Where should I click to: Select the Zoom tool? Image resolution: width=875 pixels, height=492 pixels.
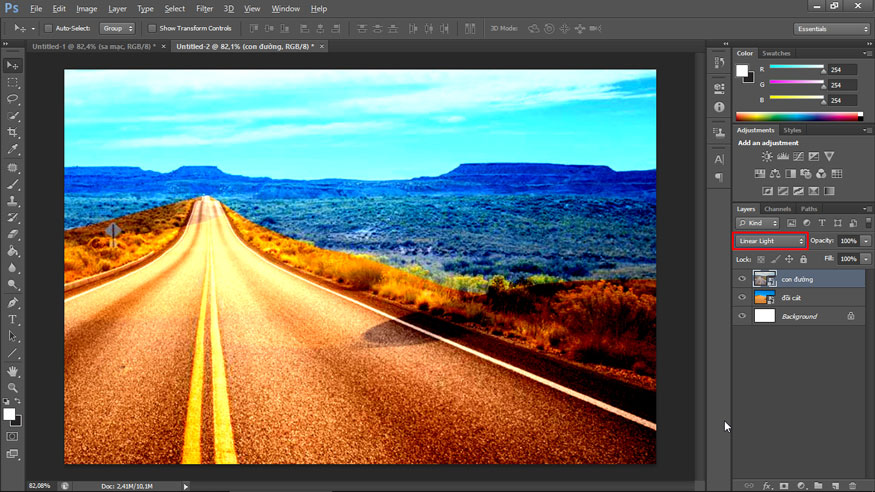pos(13,388)
